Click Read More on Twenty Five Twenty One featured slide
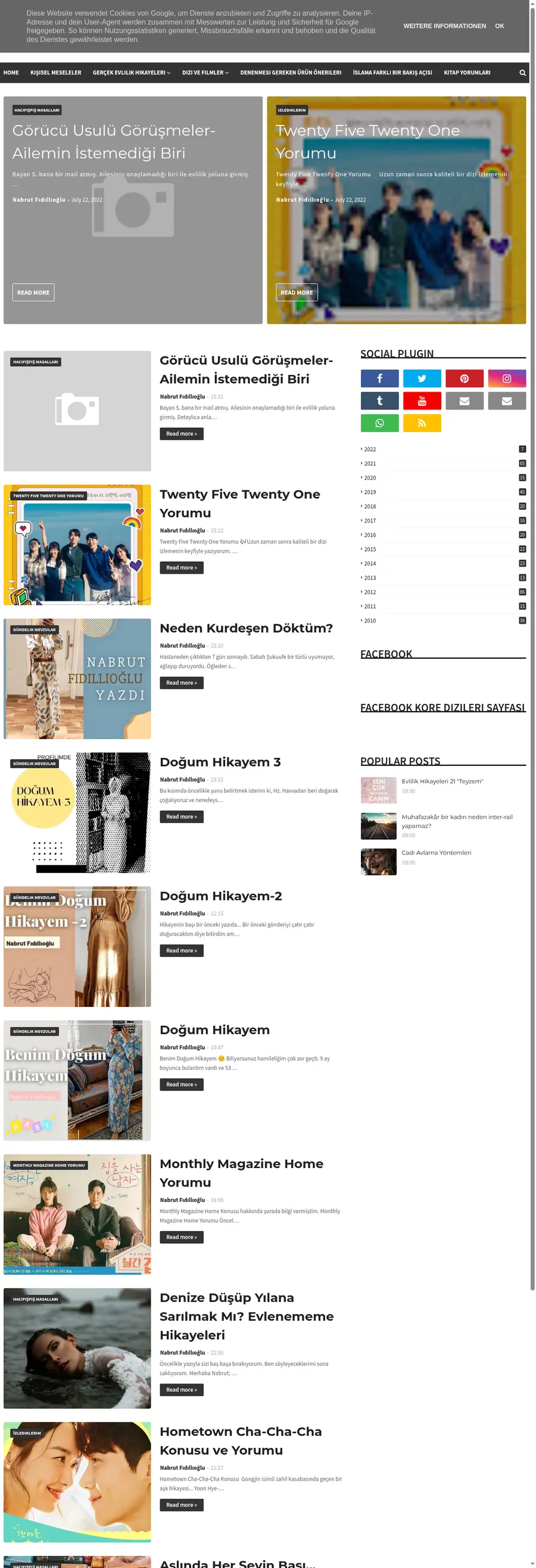 tap(297, 293)
